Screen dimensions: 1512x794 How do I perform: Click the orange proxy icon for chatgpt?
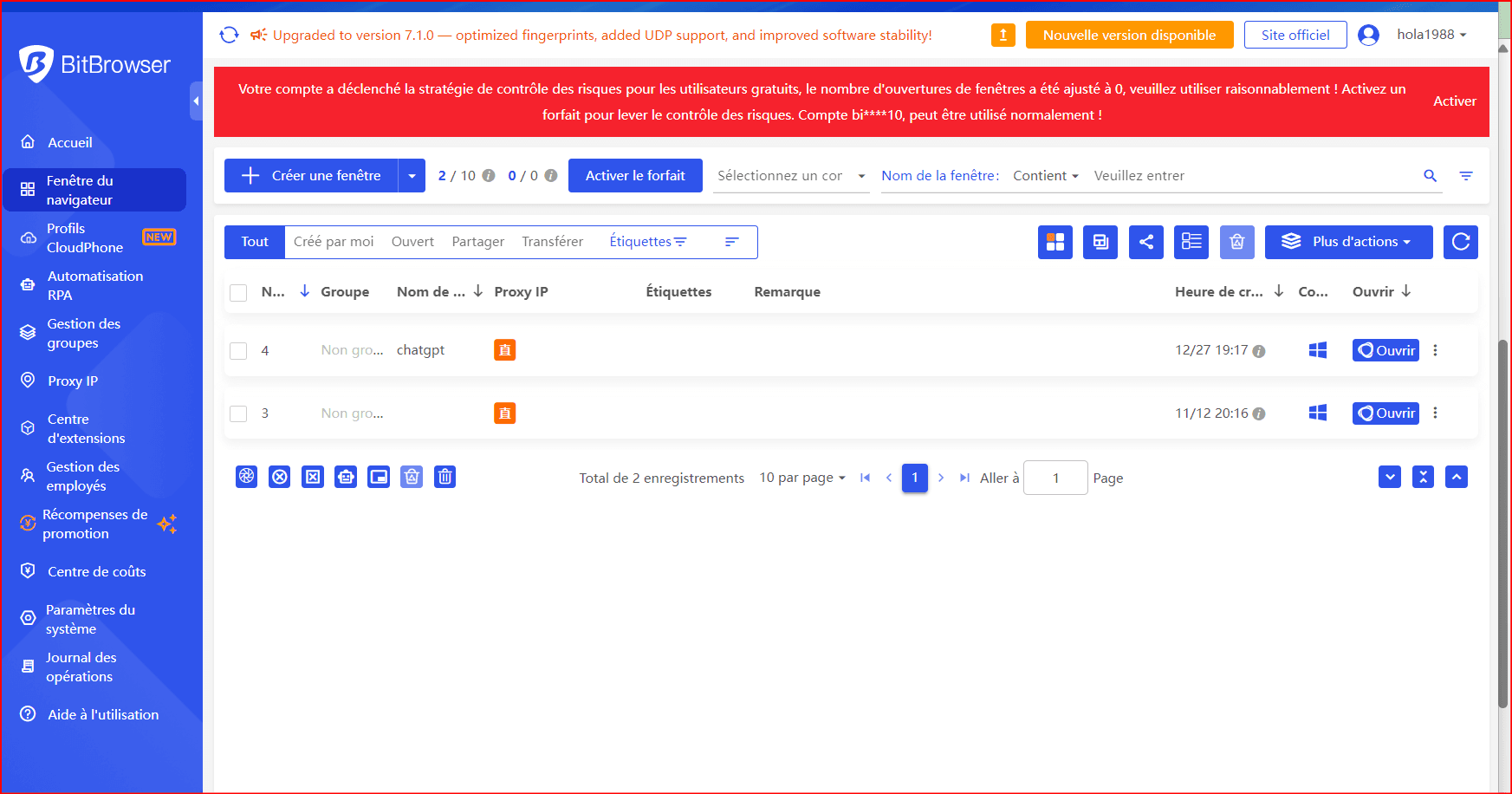[504, 350]
